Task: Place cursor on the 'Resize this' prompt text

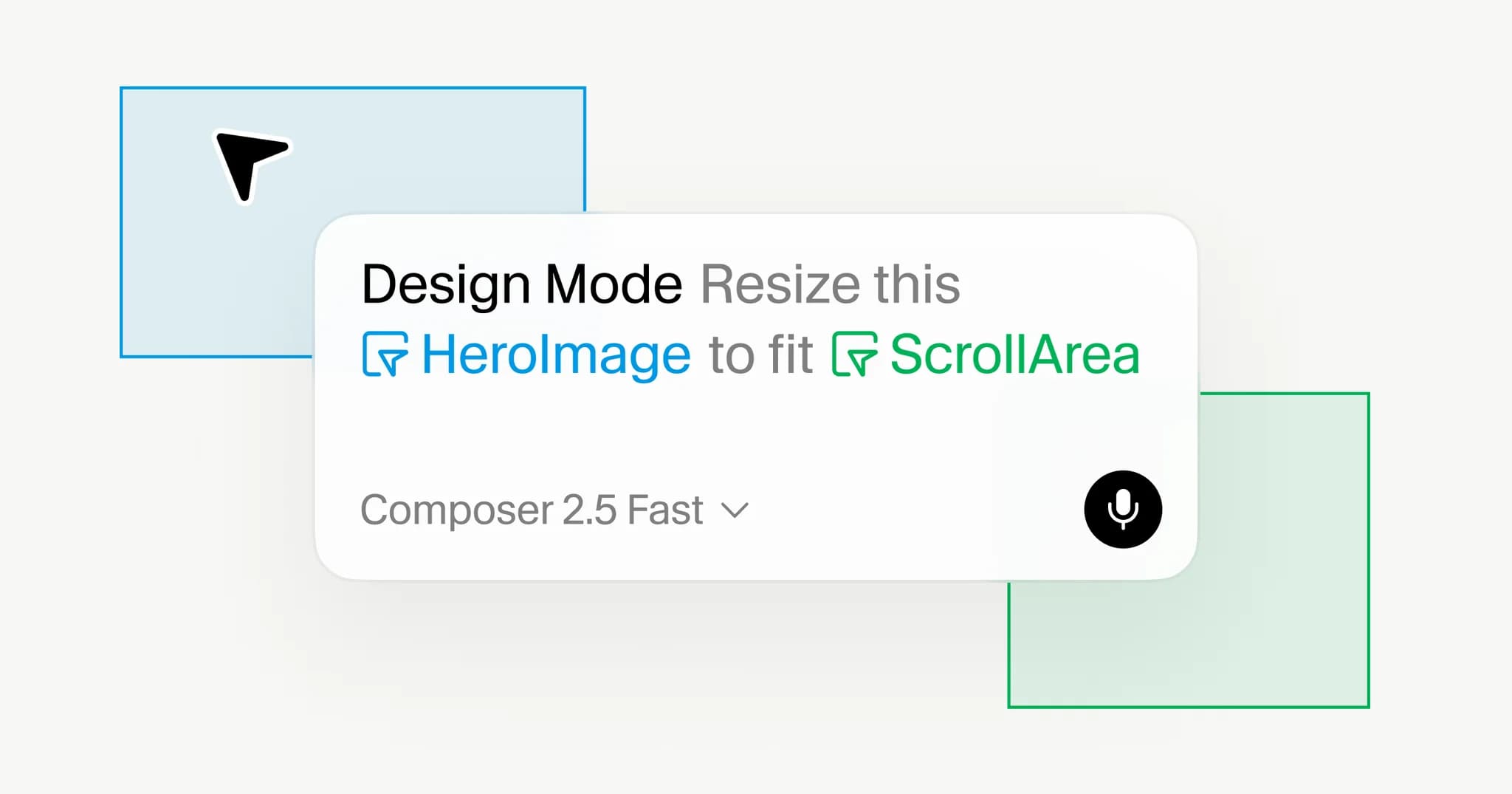Action: pyautogui.click(x=830, y=284)
